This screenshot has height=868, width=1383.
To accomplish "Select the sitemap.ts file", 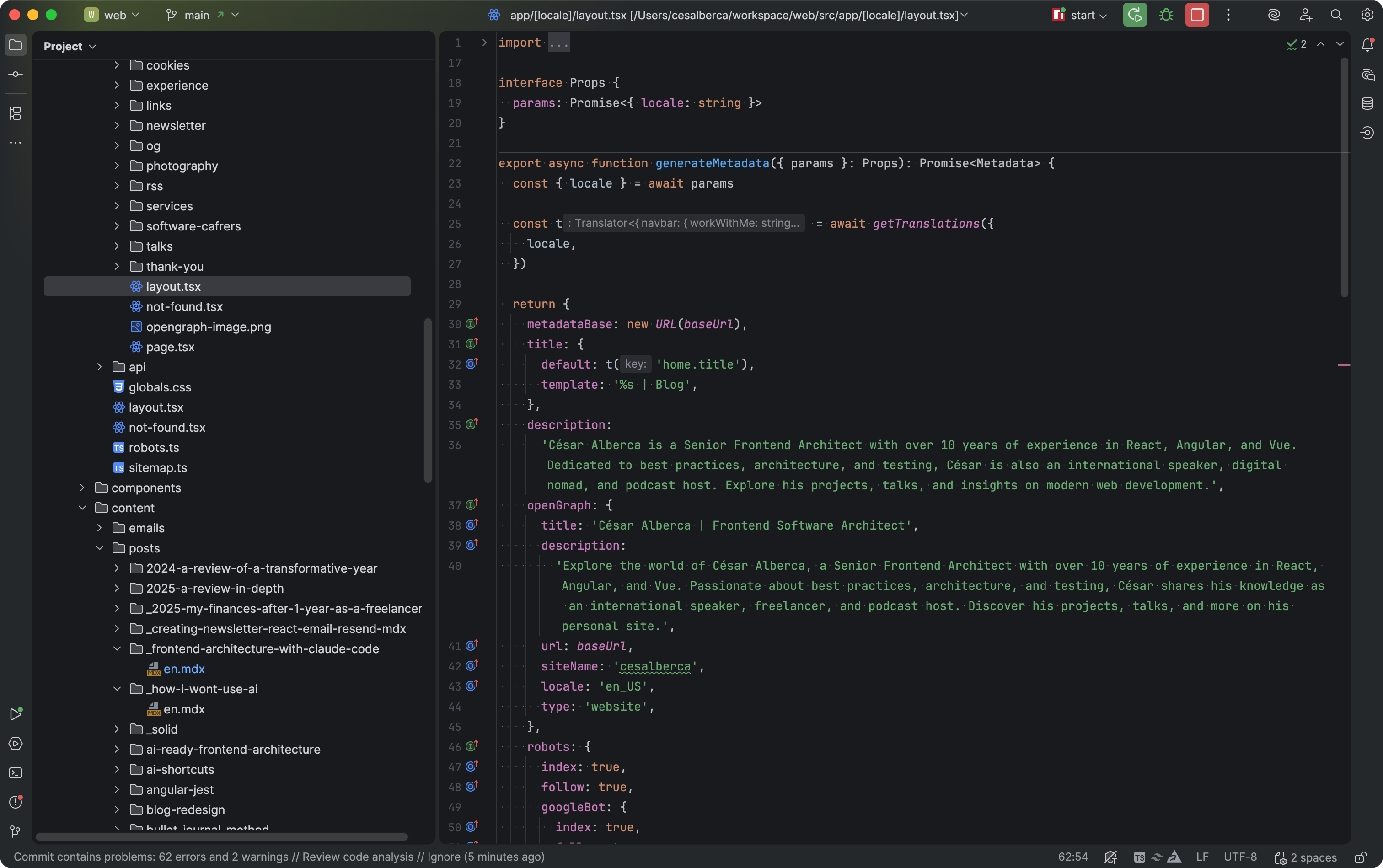I will (157, 468).
